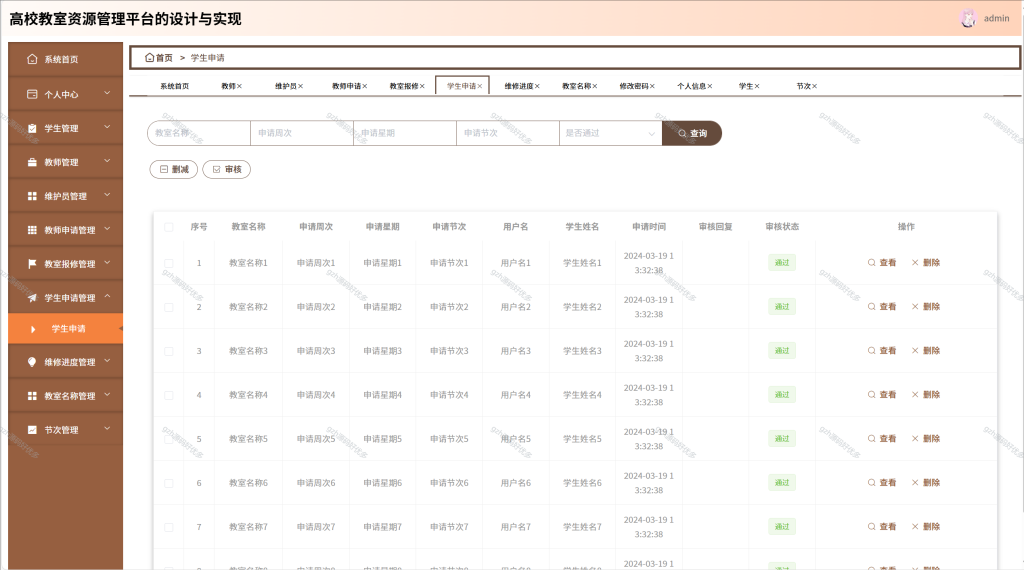Click the 删减 delete button

174,169
